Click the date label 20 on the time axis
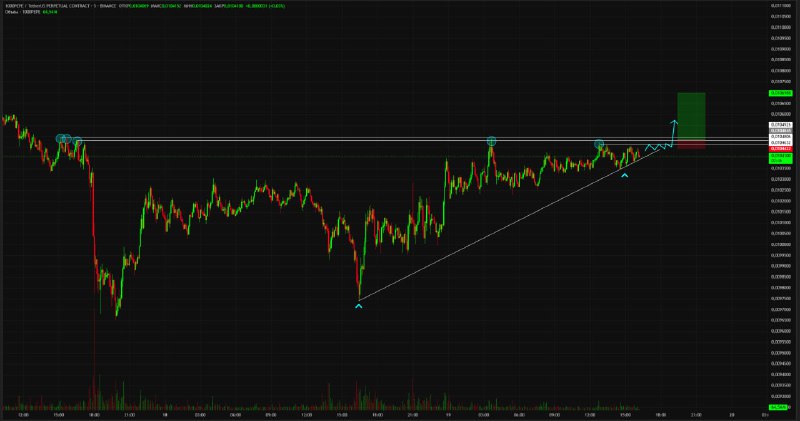This screenshot has height=421, width=800. click(x=731, y=415)
